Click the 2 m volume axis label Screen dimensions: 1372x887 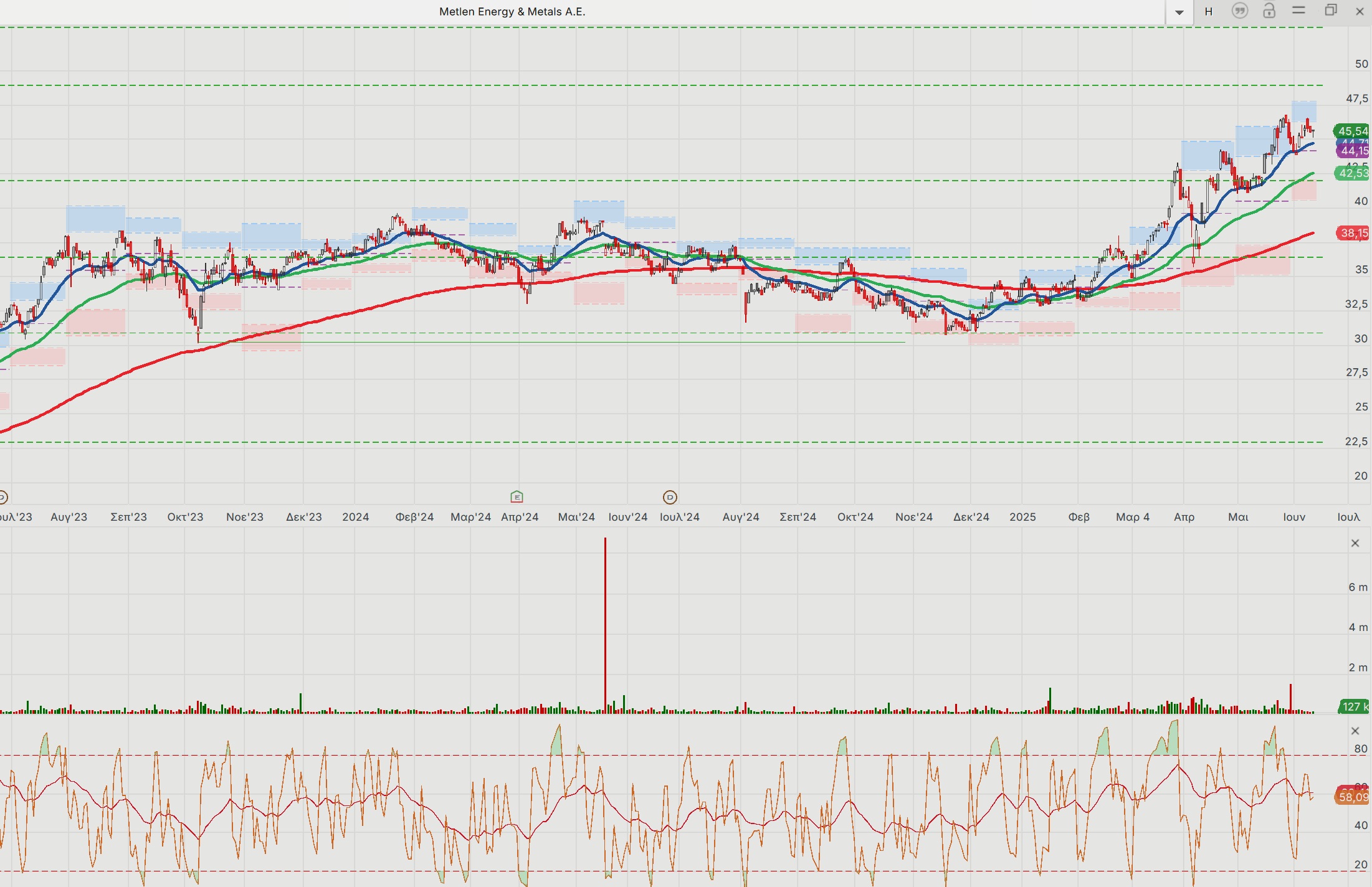[1358, 668]
